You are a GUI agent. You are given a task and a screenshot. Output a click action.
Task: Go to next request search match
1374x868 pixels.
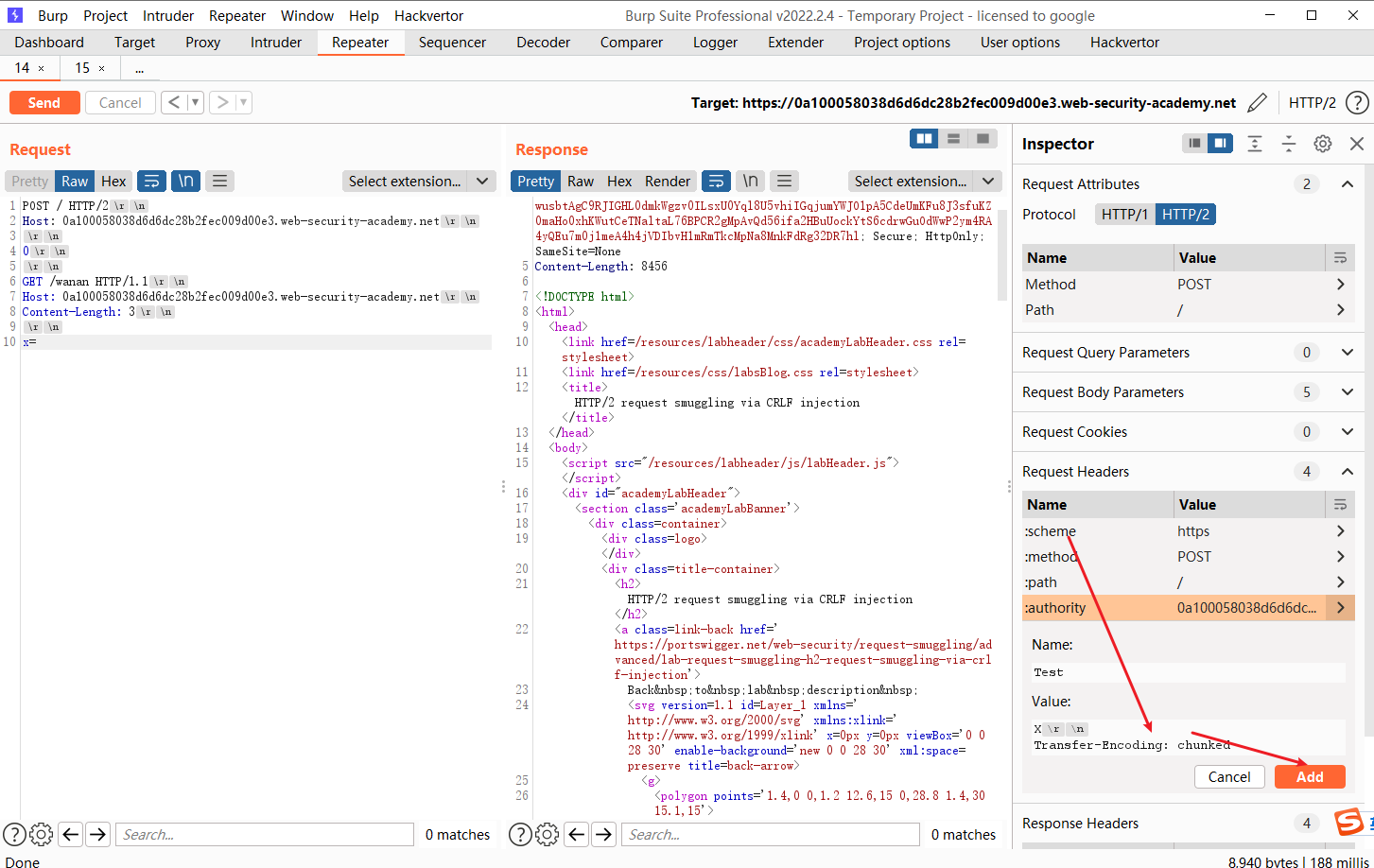(97, 834)
